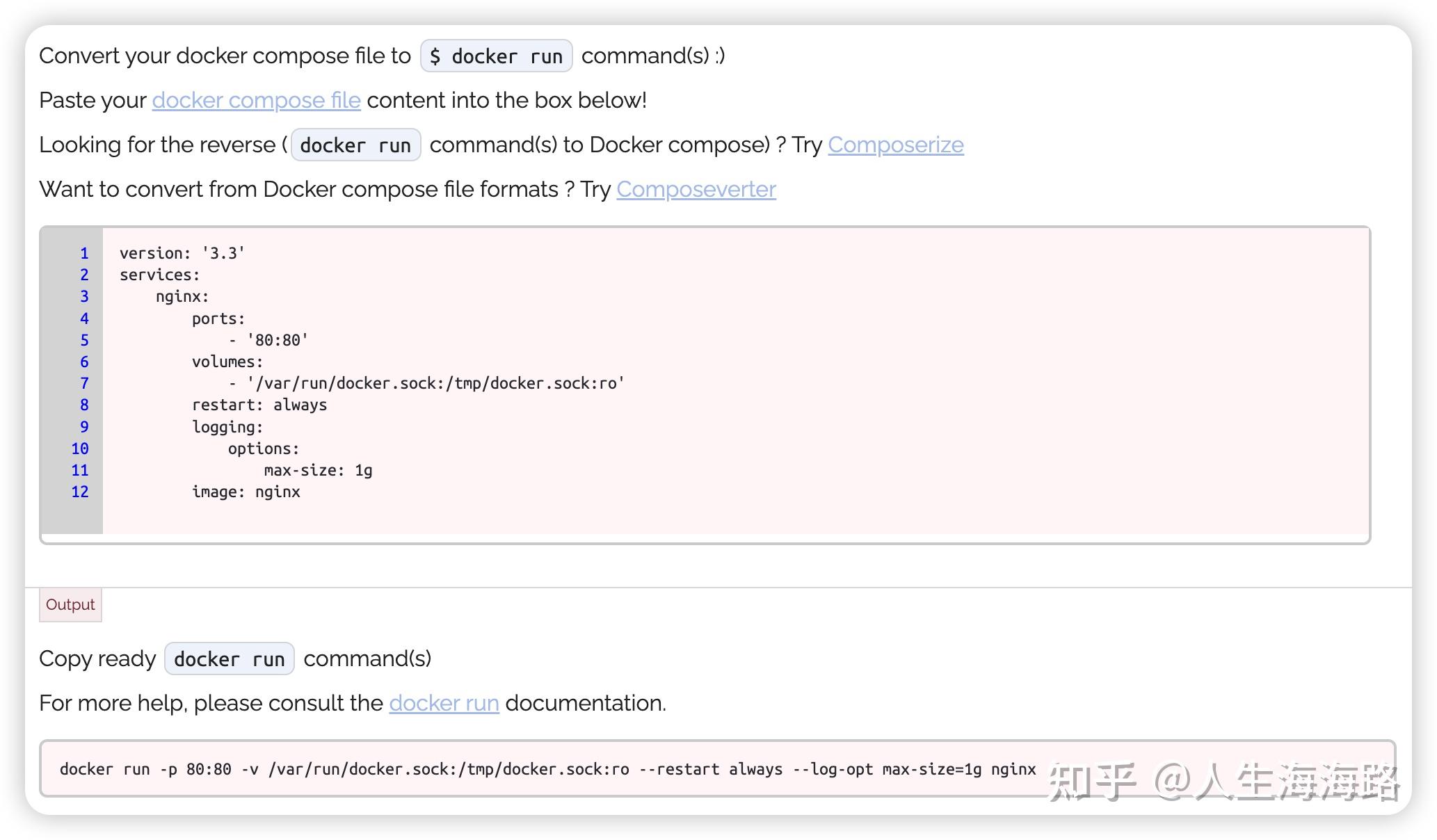Image resolution: width=1437 pixels, height=840 pixels.
Task: Click the image: nginx line
Action: tap(246, 492)
